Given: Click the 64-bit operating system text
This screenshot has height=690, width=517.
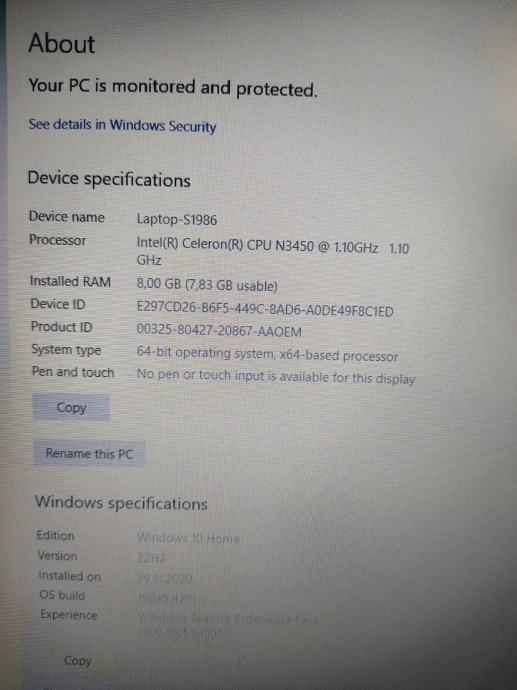Looking at the screenshot, I should (267, 354).
